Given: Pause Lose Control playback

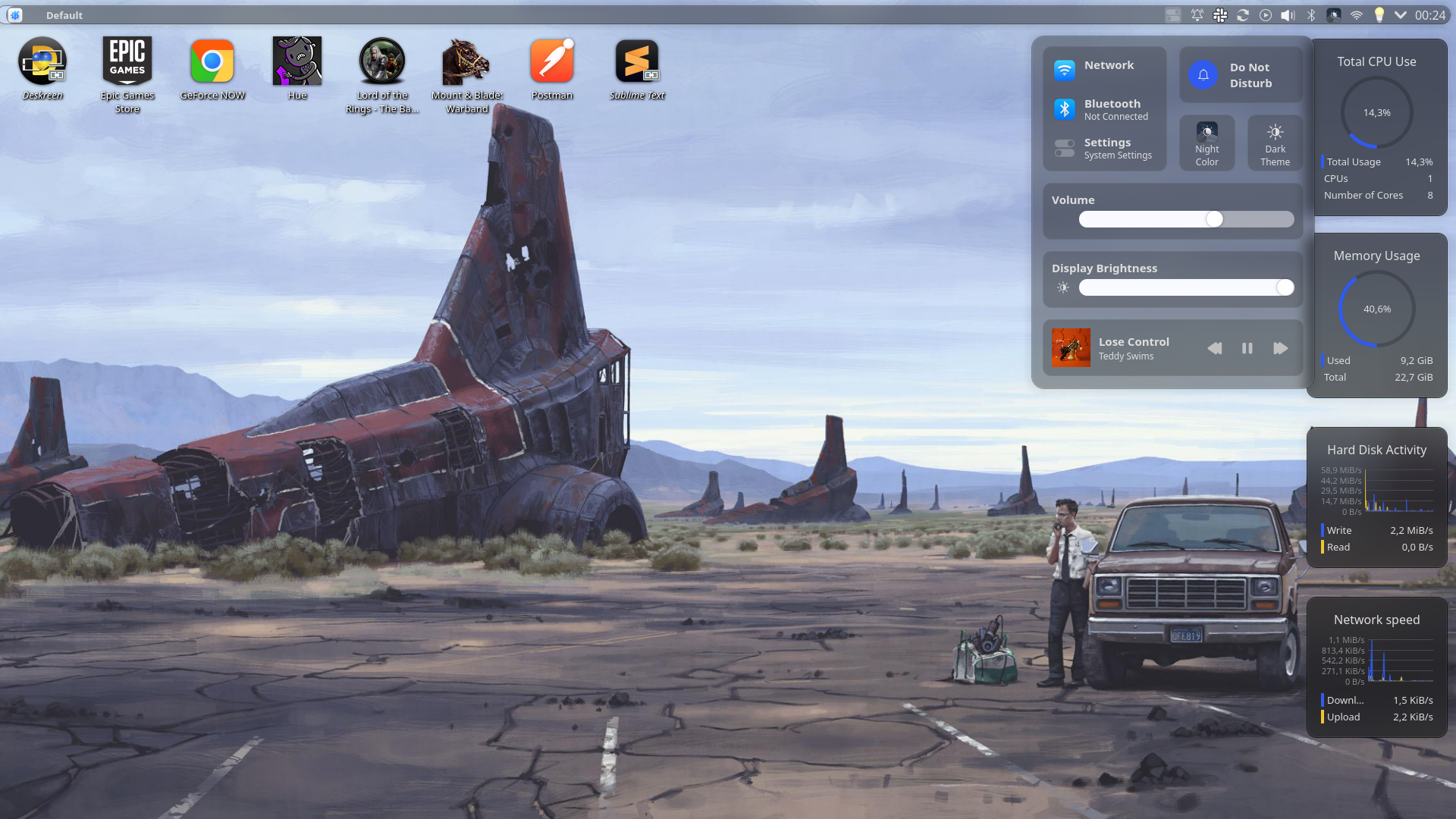Looking at the screenshot, I should click(x=1247, y=348).
